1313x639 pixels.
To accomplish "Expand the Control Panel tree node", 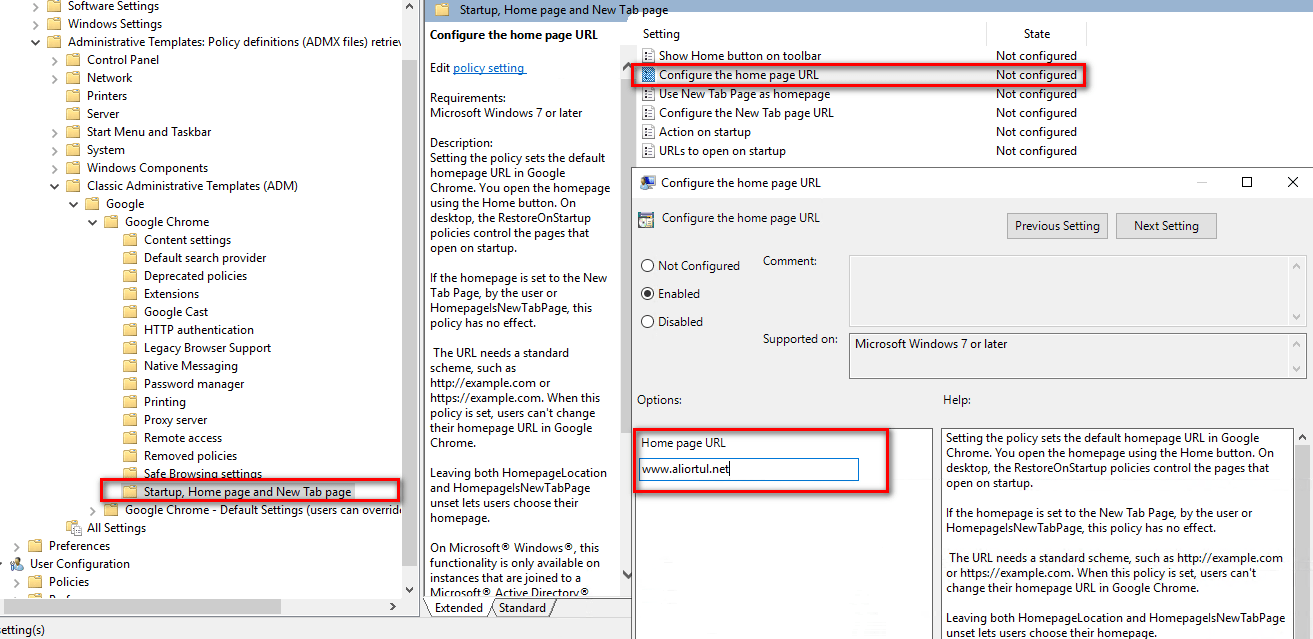I will 55,60.
